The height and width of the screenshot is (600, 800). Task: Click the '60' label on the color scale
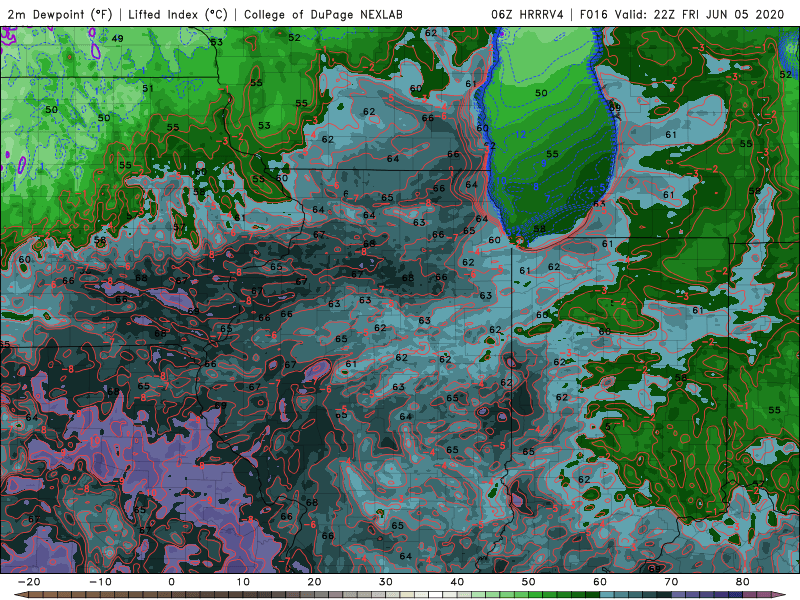click(x=600, y=582)
